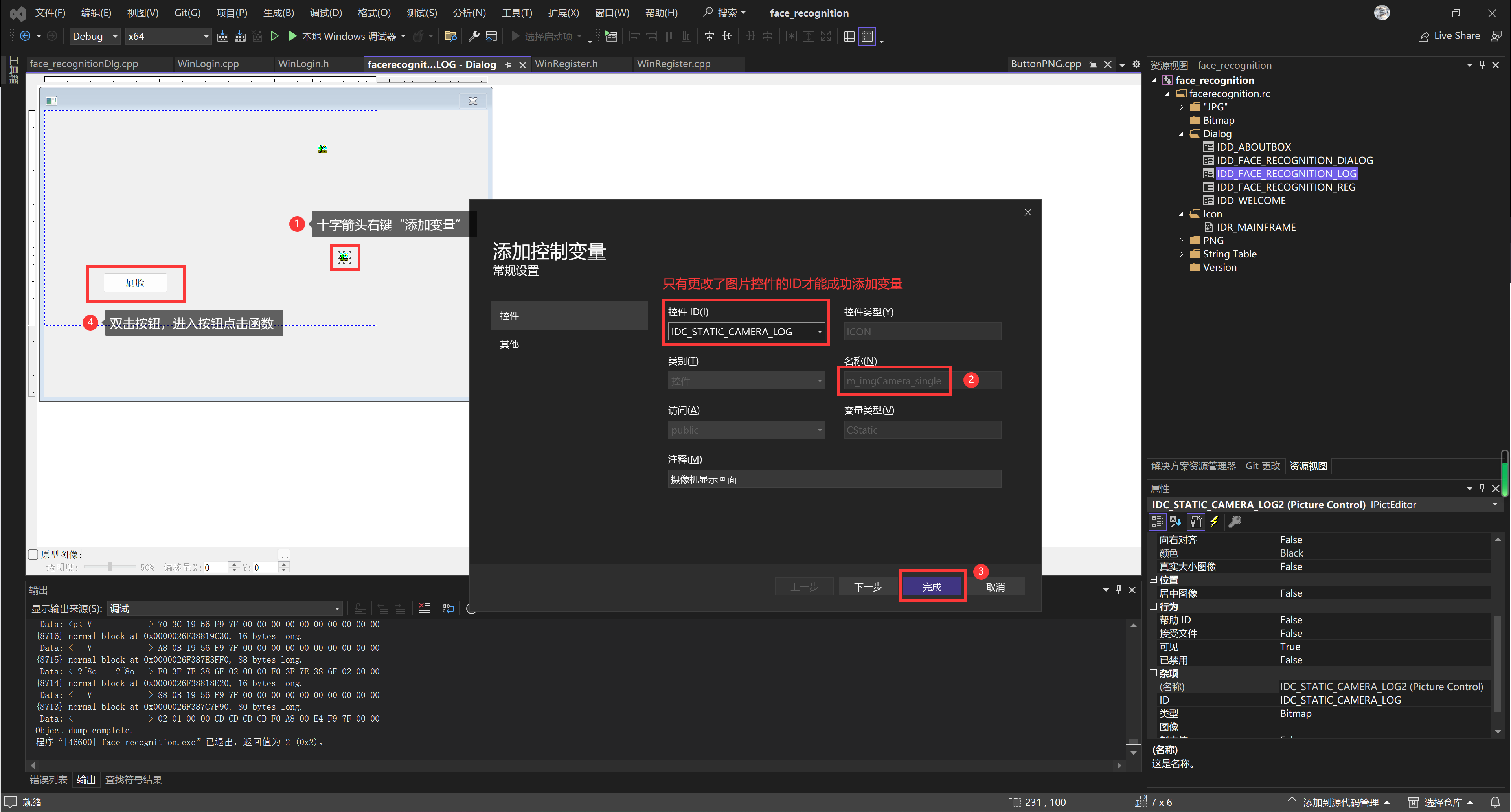Show control events via the lightning bolt icon
The image size is (1511, 812).
tap(1214, 522)
